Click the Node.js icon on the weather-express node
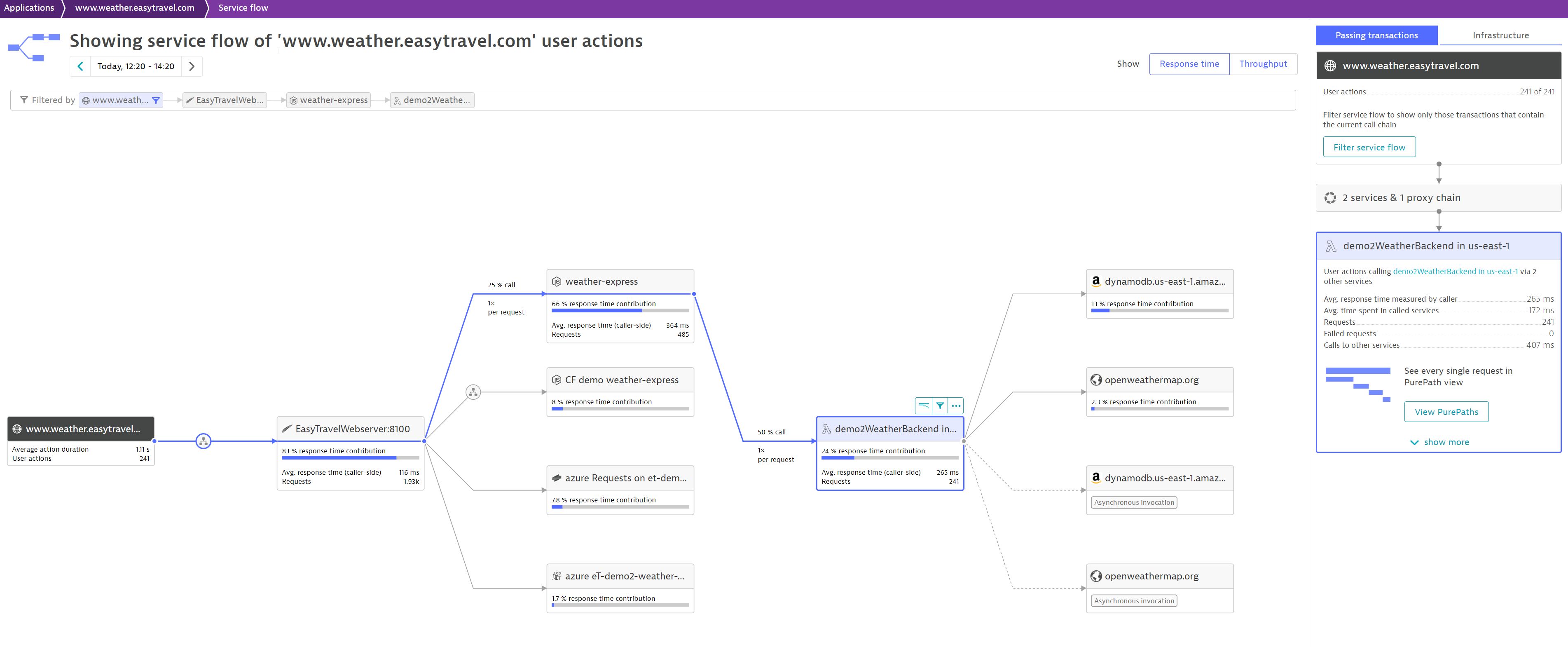The image size is (1568, 647). [557, 281]
